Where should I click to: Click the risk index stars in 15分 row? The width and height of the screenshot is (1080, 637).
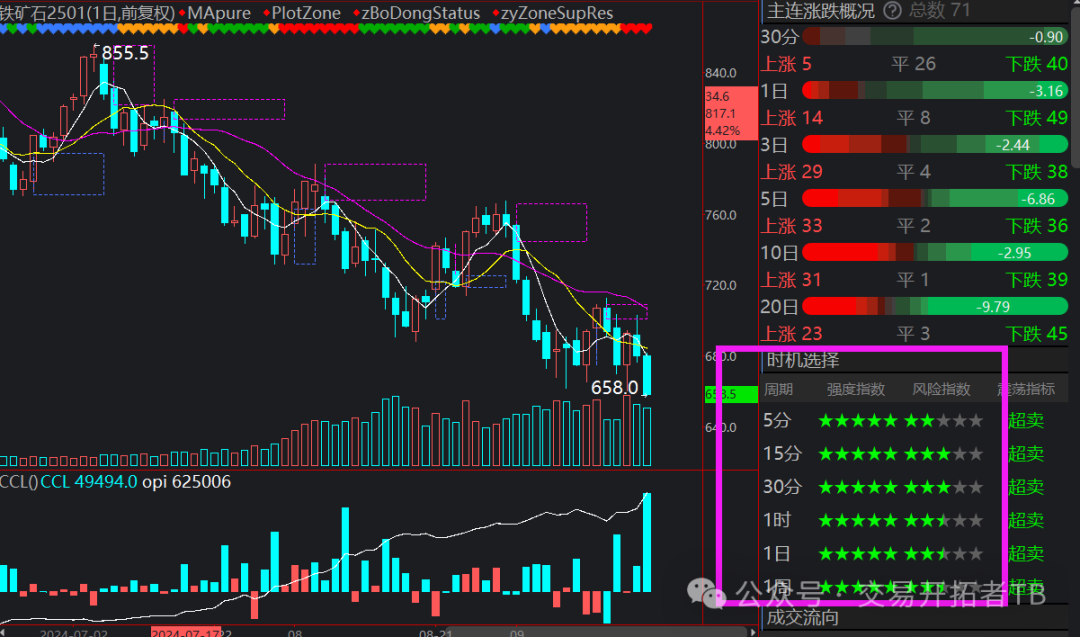[943, 454]
